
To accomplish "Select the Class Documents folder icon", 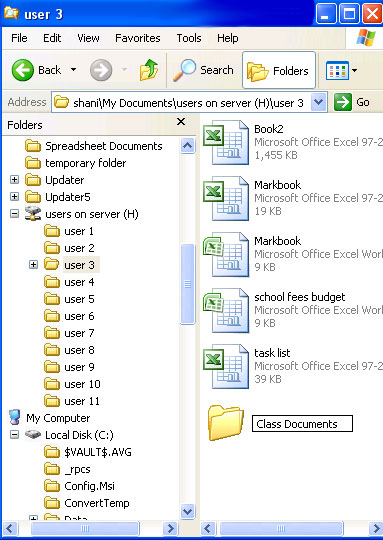I will tap(226, 423).
